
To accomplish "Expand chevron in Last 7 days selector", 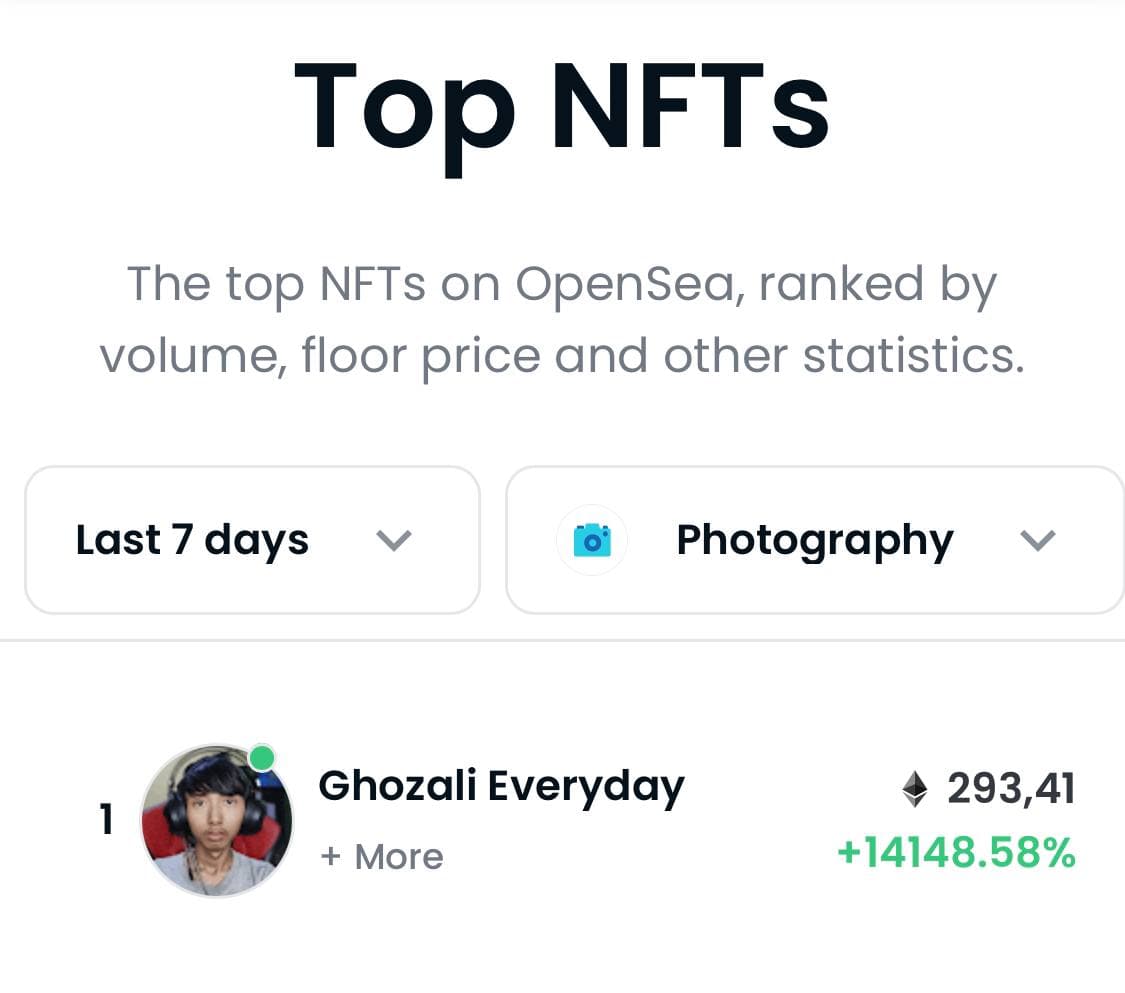I will coord(394,540).
